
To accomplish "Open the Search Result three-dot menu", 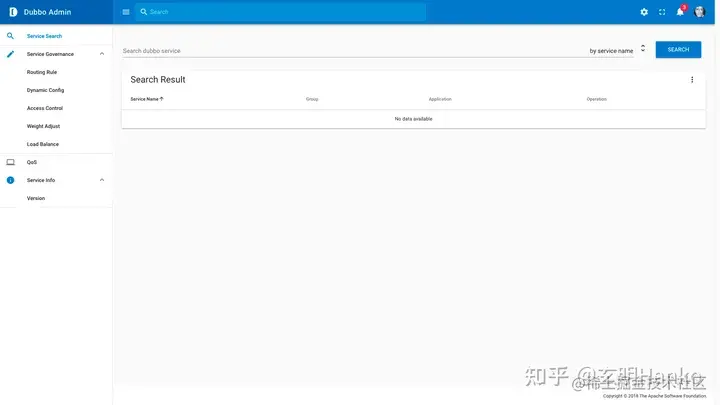I will [x=692, y=80].
